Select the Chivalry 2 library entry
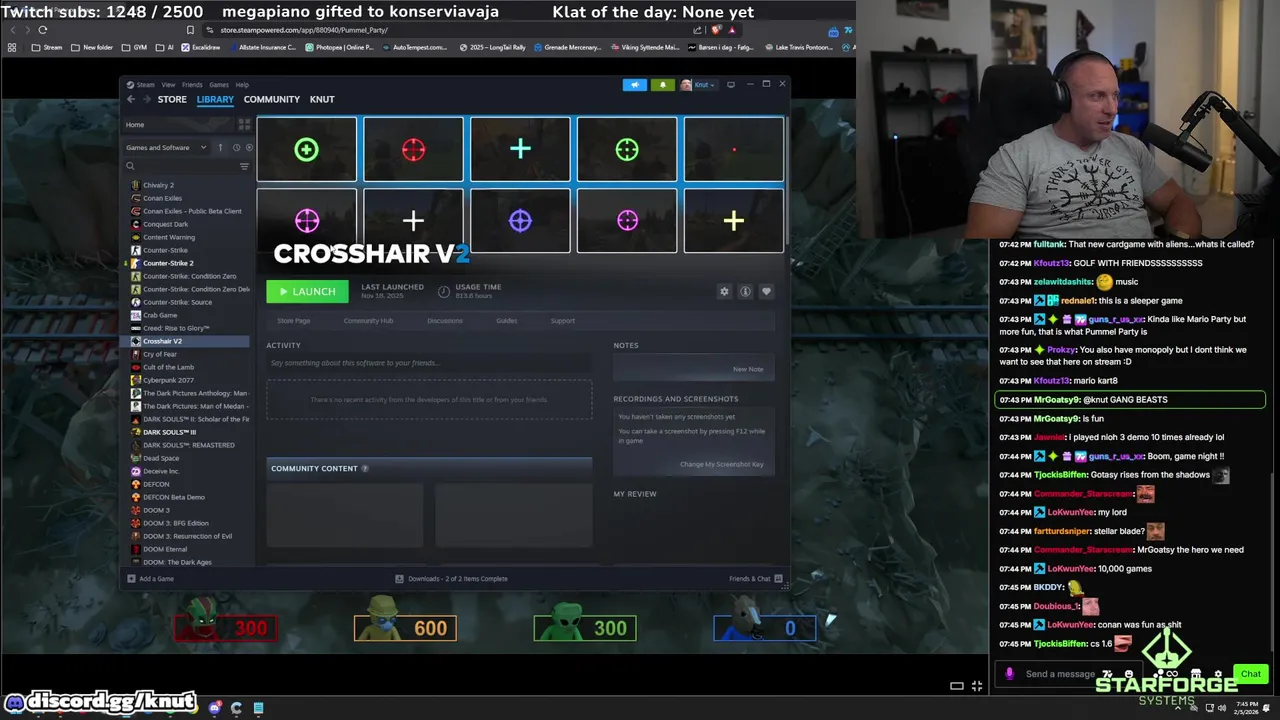 click(158, 185)
